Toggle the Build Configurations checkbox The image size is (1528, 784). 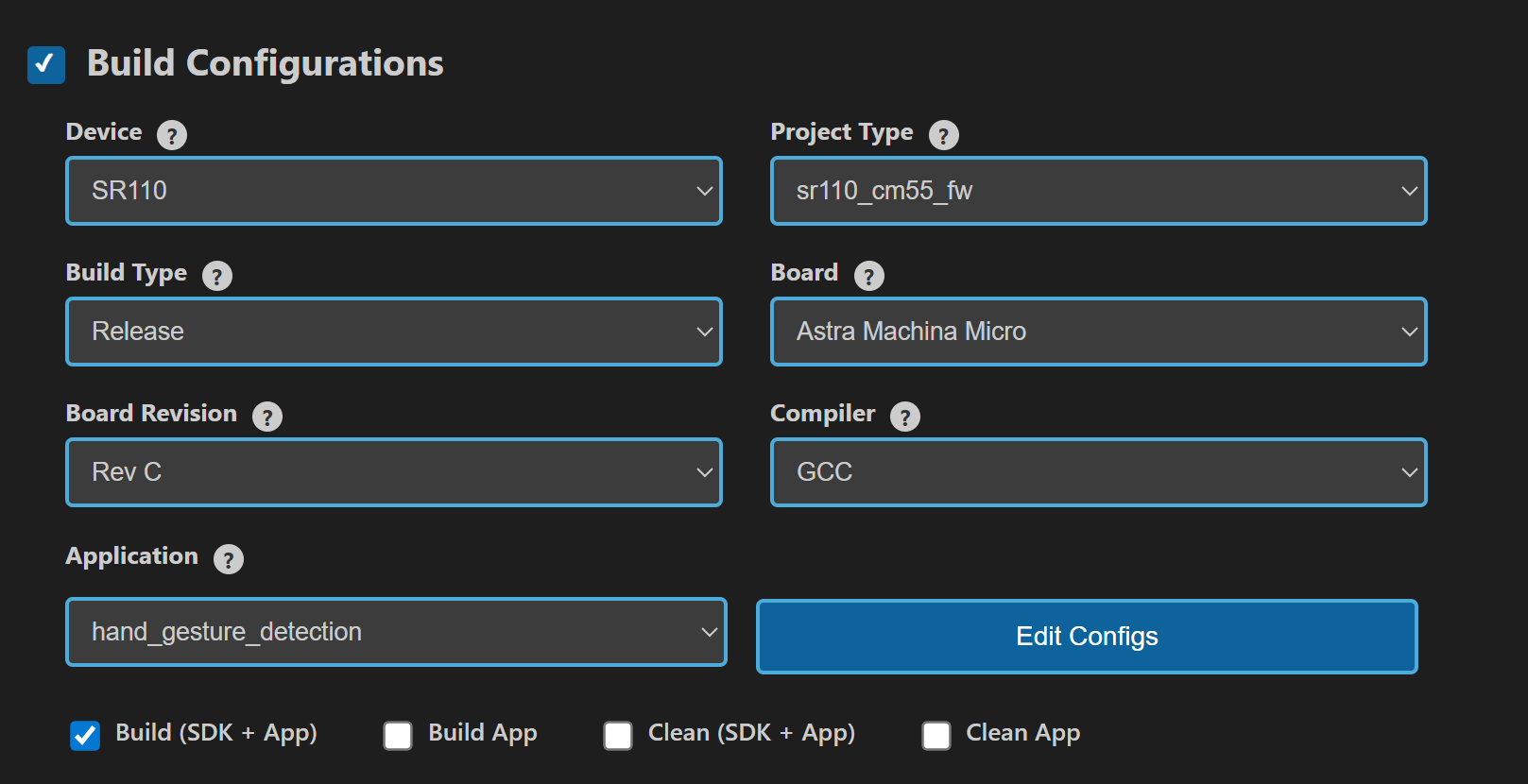pyautogui.click(x=46, y=65)
